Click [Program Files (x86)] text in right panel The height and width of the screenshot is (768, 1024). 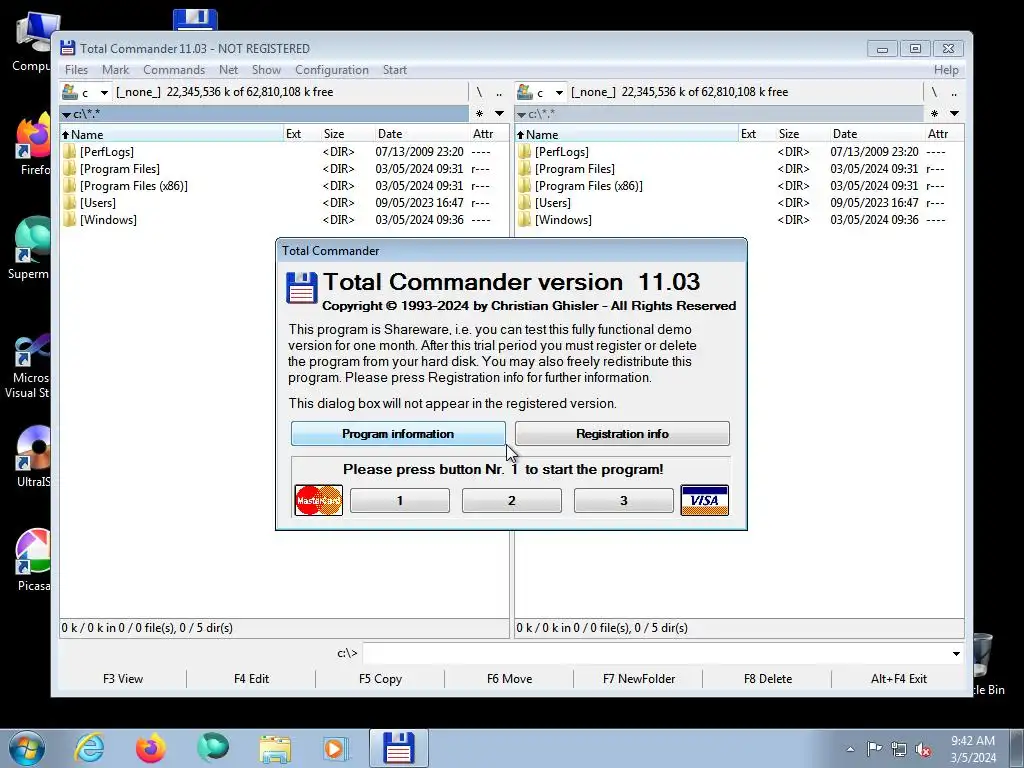pos(588,186)
